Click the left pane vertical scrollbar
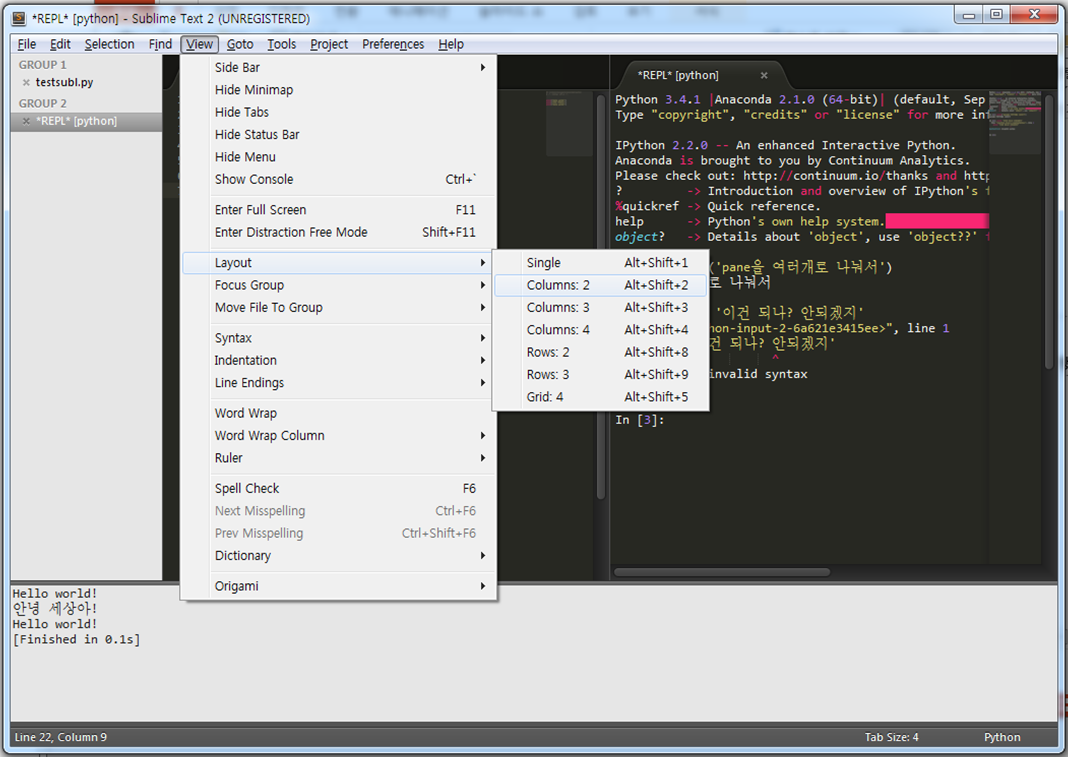This screenshot has width=1068, height=757. point(601,296)
